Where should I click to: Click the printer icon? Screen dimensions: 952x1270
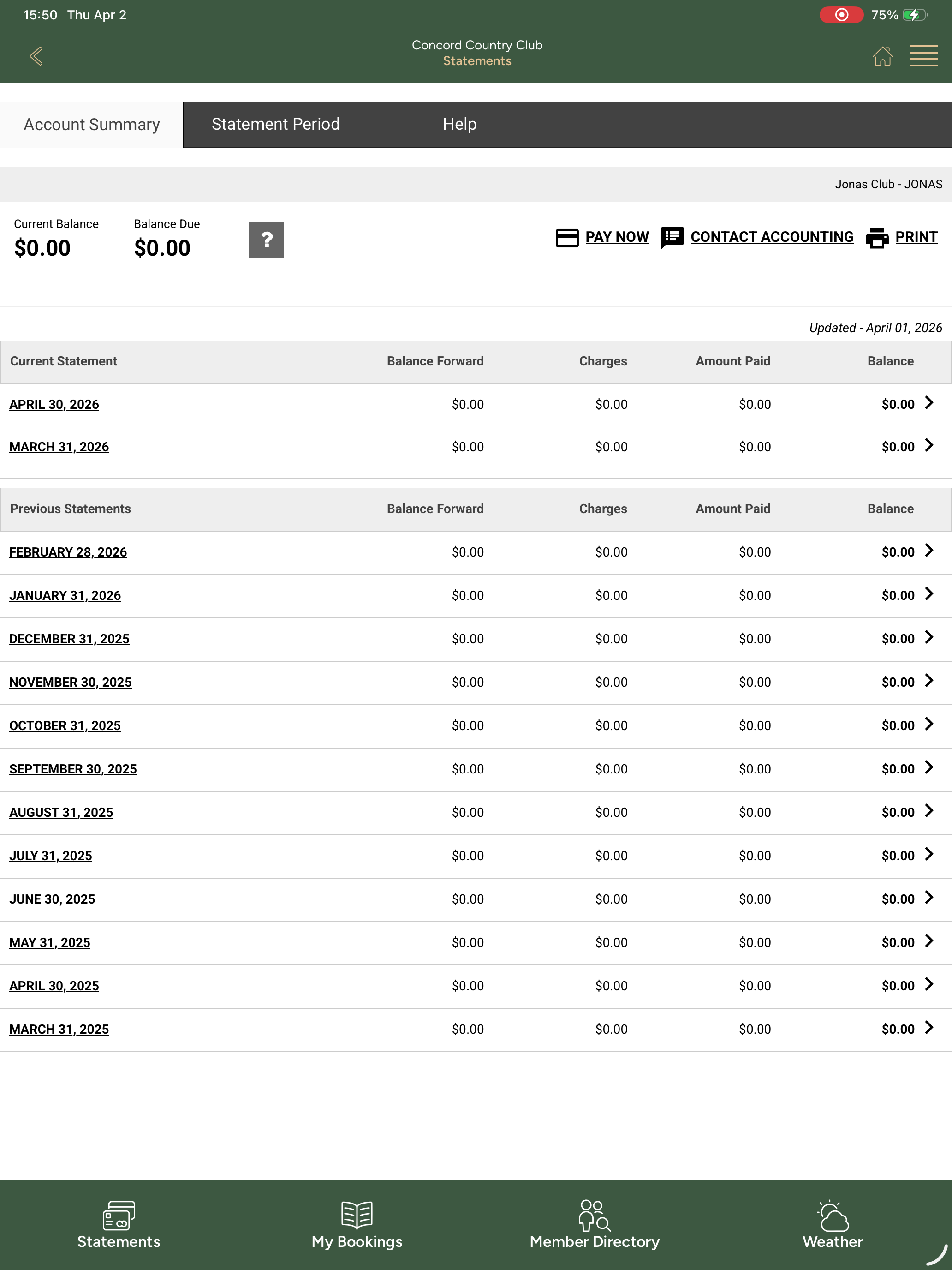click(877, 238)
